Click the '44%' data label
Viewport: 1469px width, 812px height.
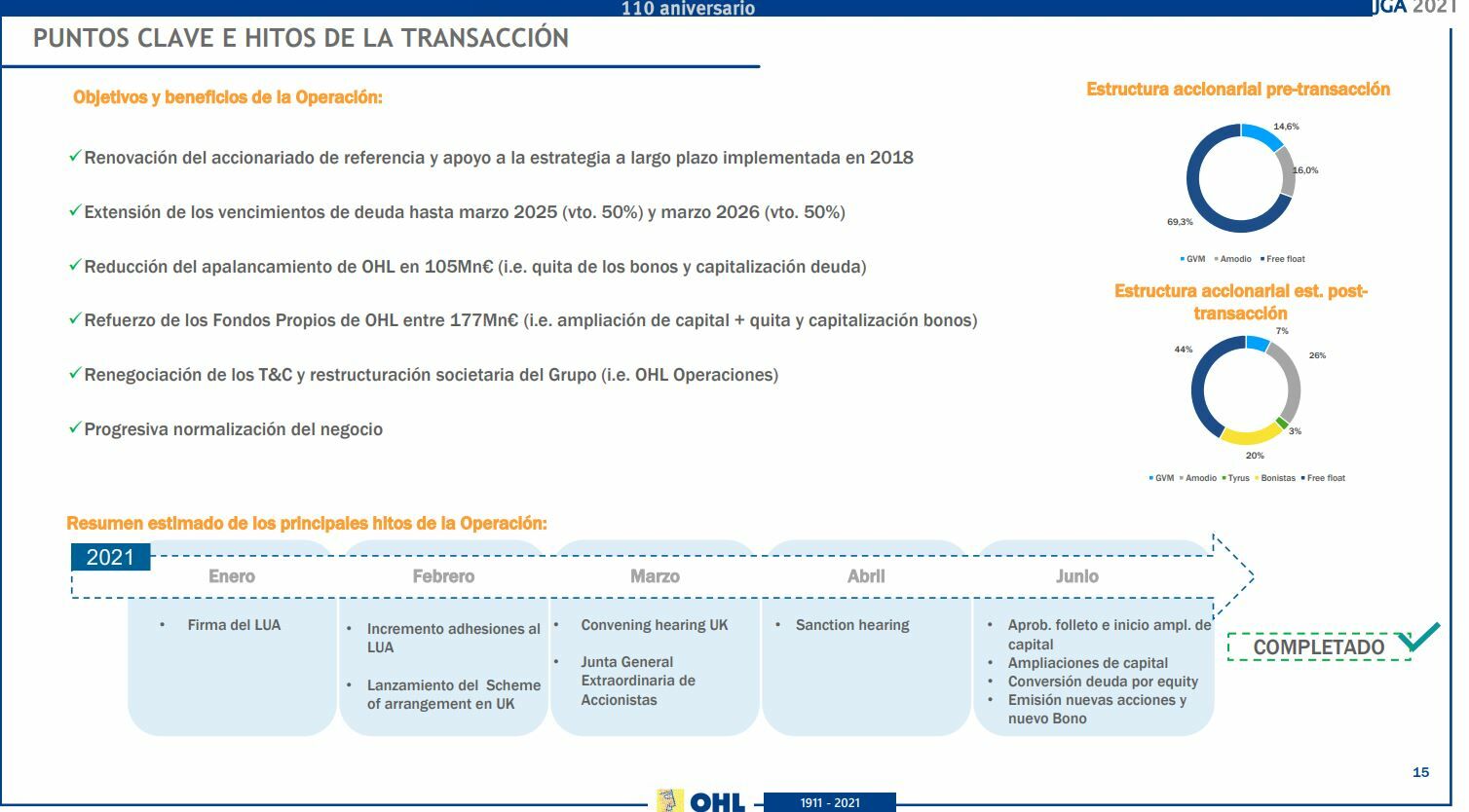click(1184, 350)
